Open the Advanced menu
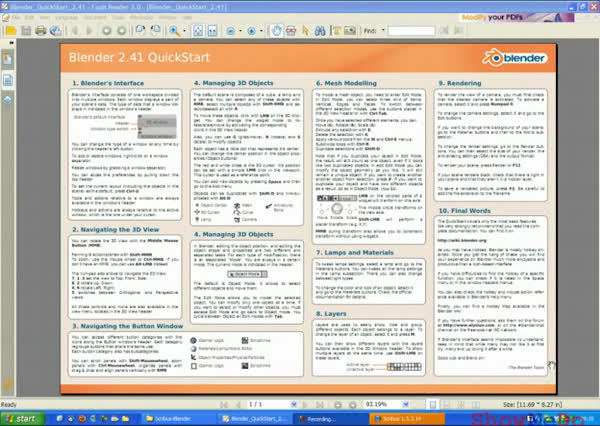 pos(141,18)
